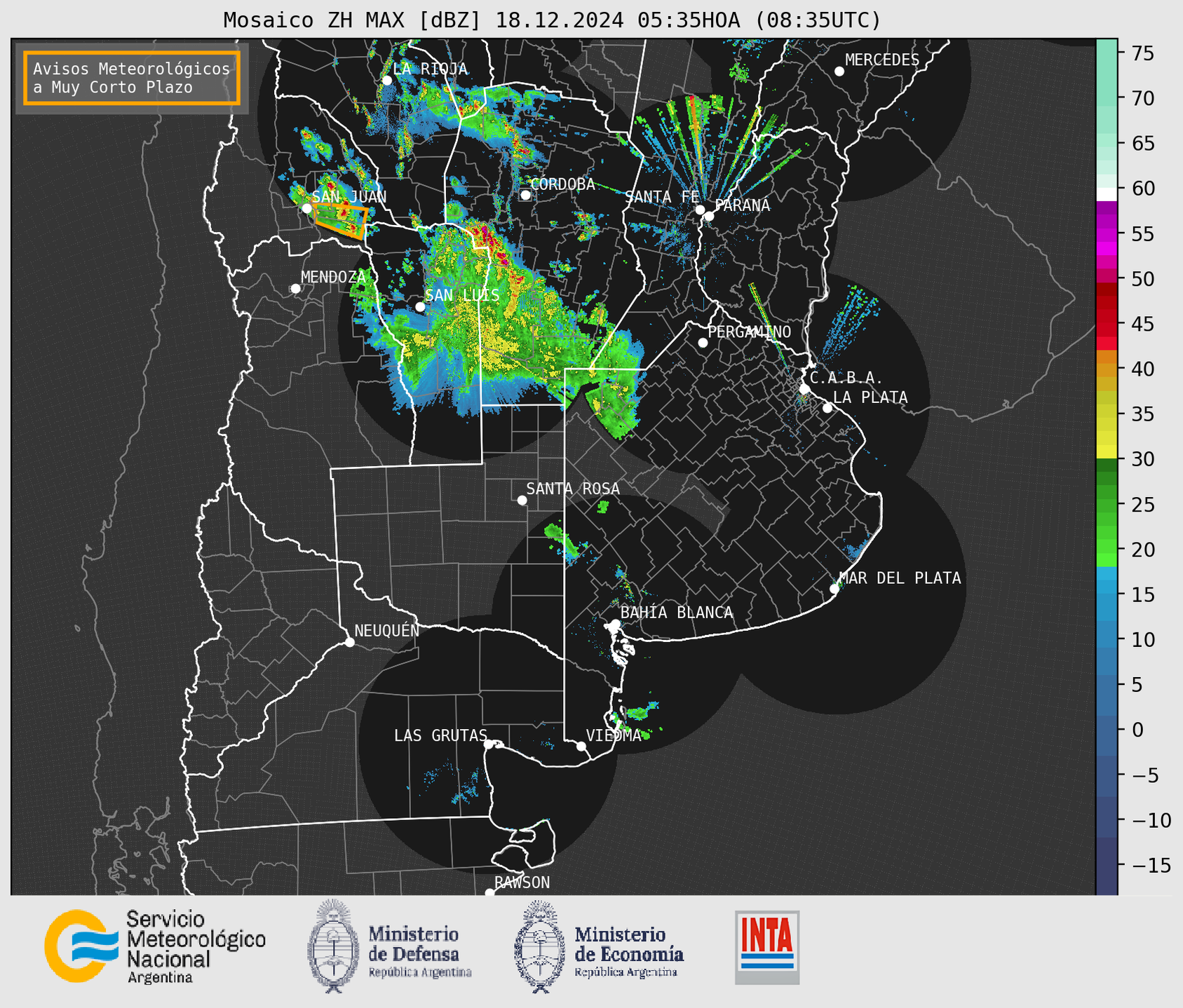The image size is (1183, 1008).
Task: Select the Córdoba city marker dot
Action: (525, 195)
